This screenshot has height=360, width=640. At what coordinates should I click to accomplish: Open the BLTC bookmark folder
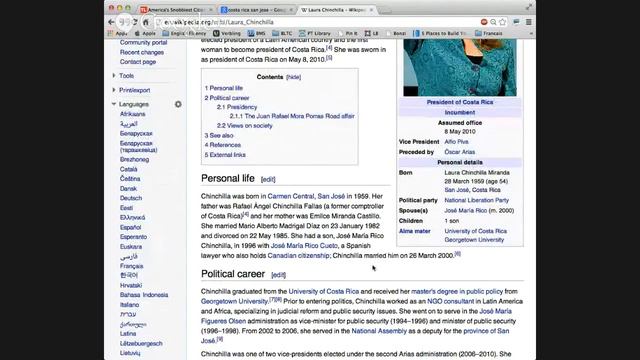[x=282, y=33]
